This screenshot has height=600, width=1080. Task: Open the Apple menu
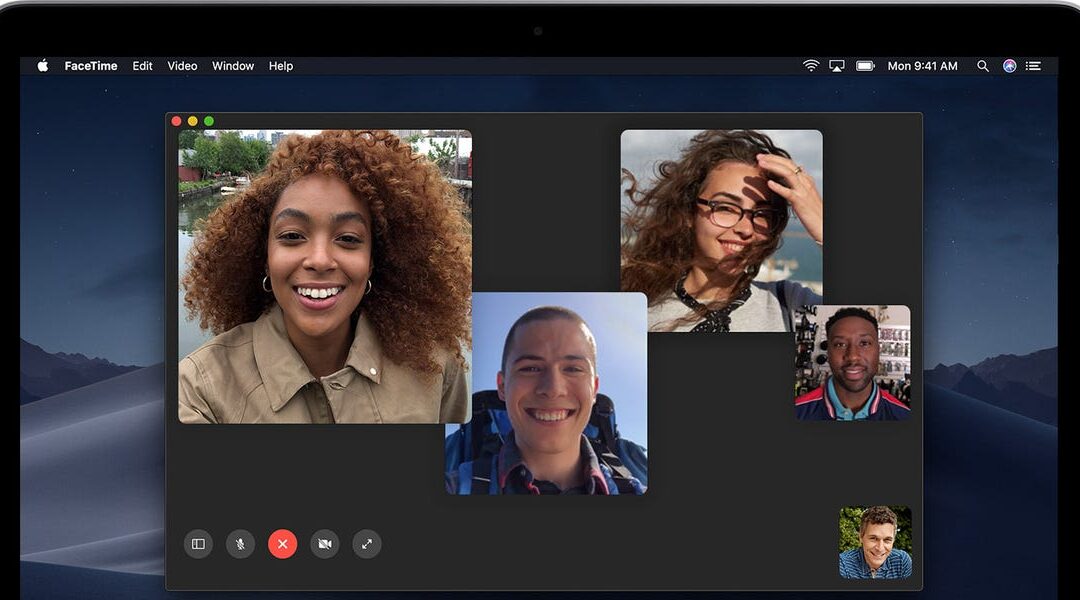coord(43,66)
